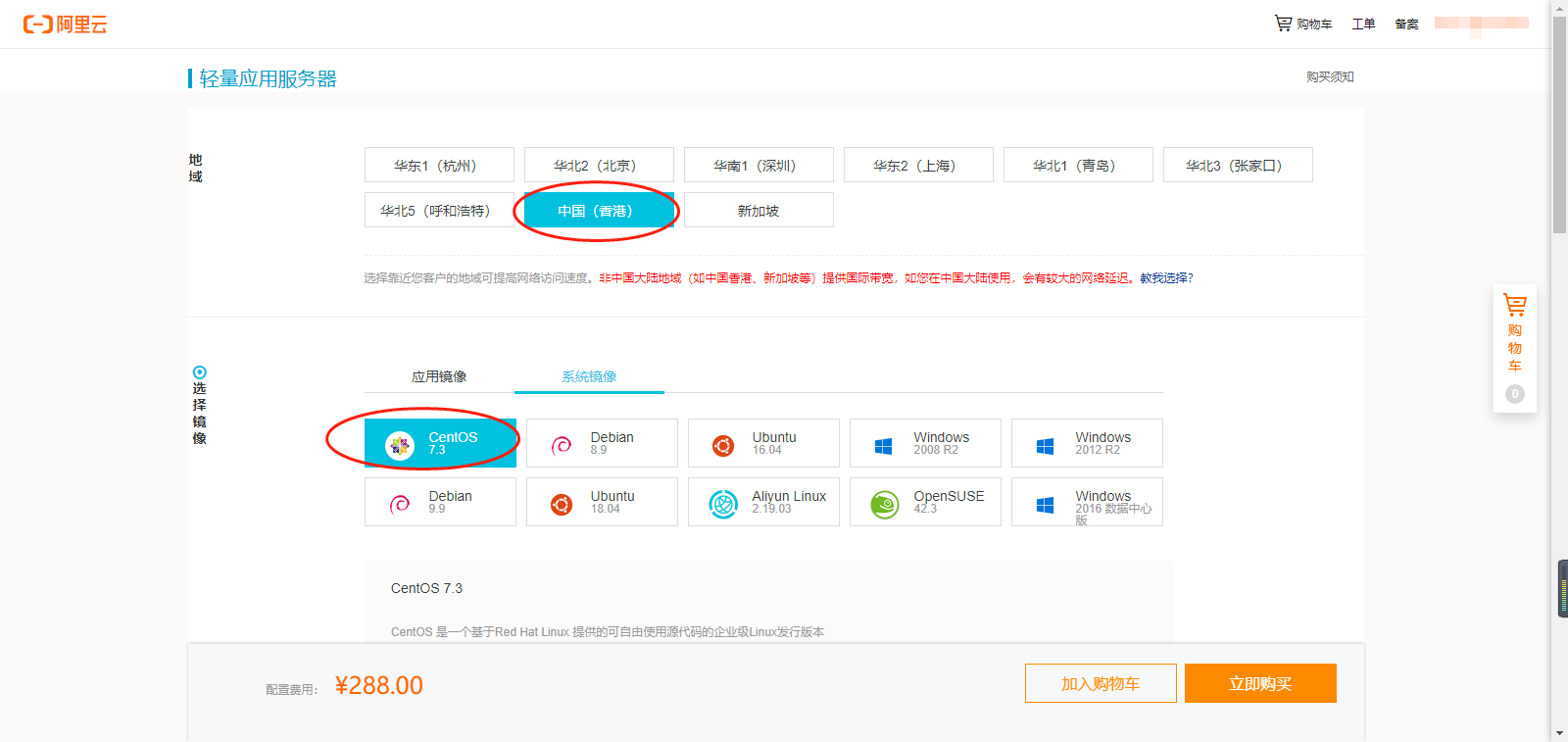Image resolution: width=1568 pixels, height=742 pixels.
Task: Click the blurred account name in header
Action: 1482,24
